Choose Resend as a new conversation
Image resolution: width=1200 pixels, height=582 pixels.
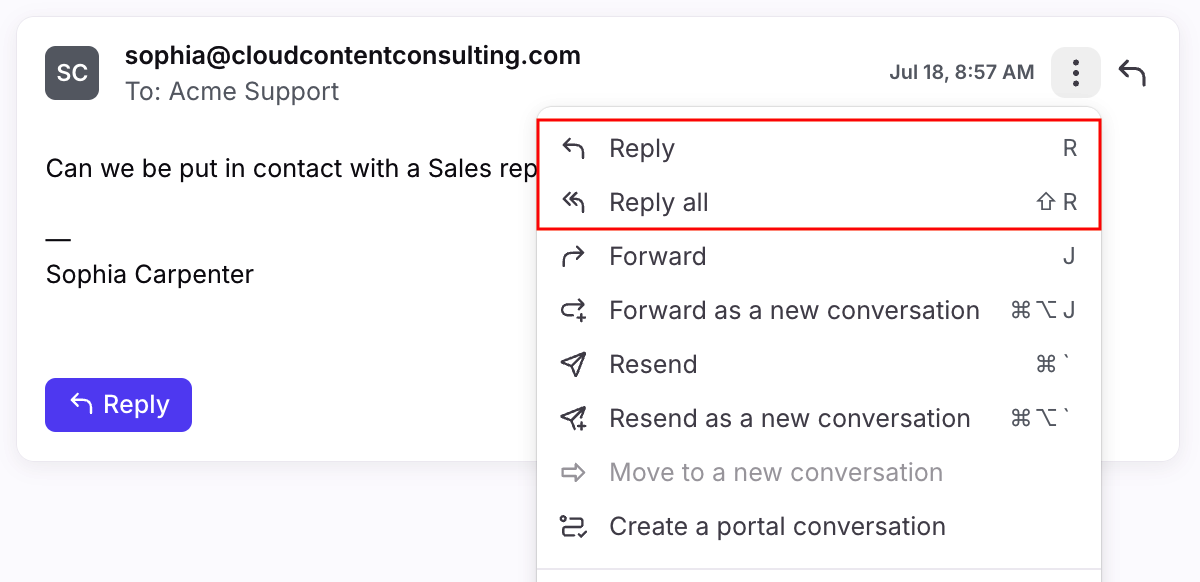pos(819,419)
